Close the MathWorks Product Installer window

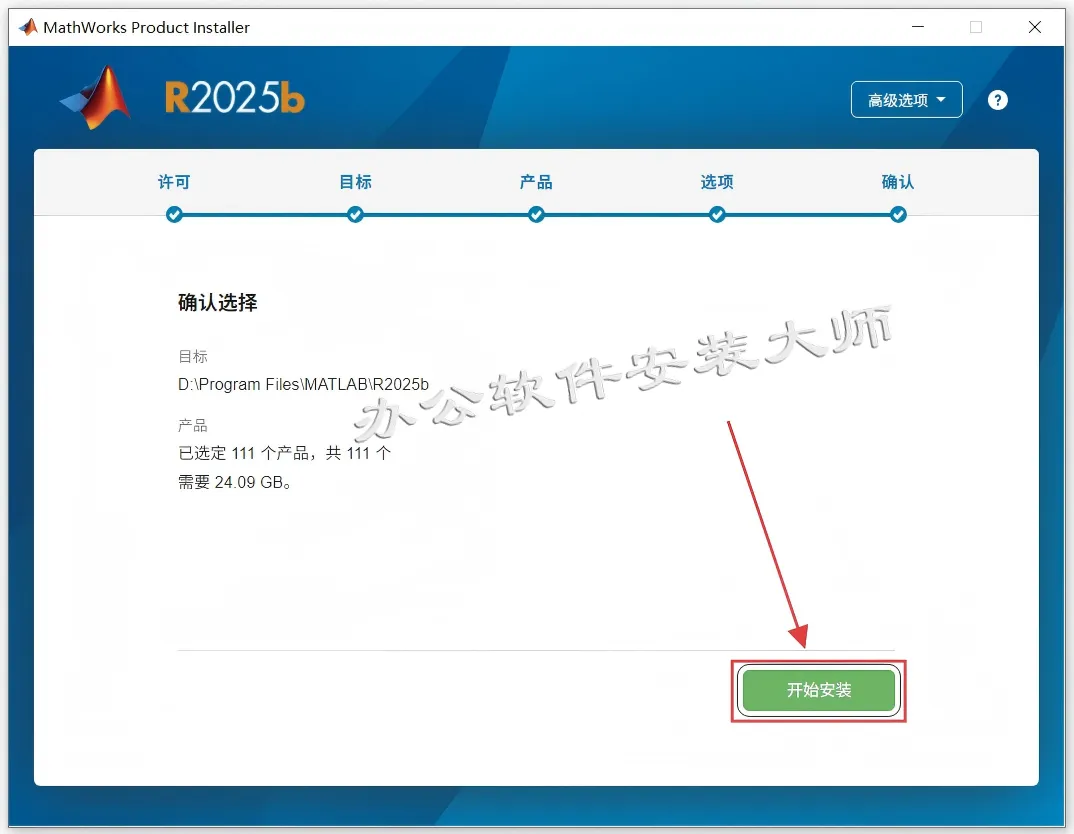[x=1035, y=27]
